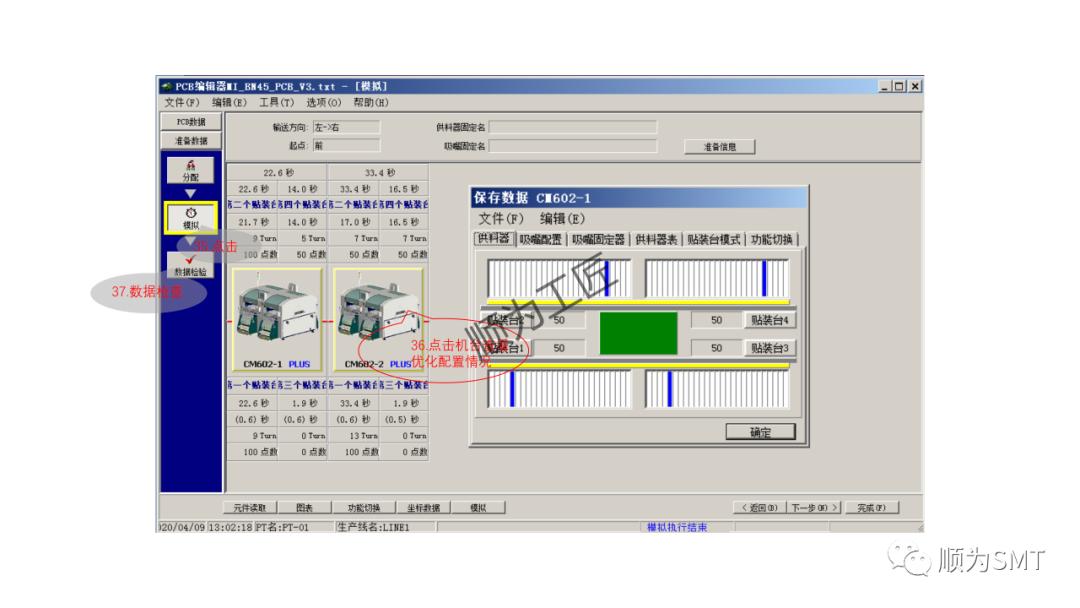Click the 准备信息 button
1080x608 pixels.
[719, 147]
